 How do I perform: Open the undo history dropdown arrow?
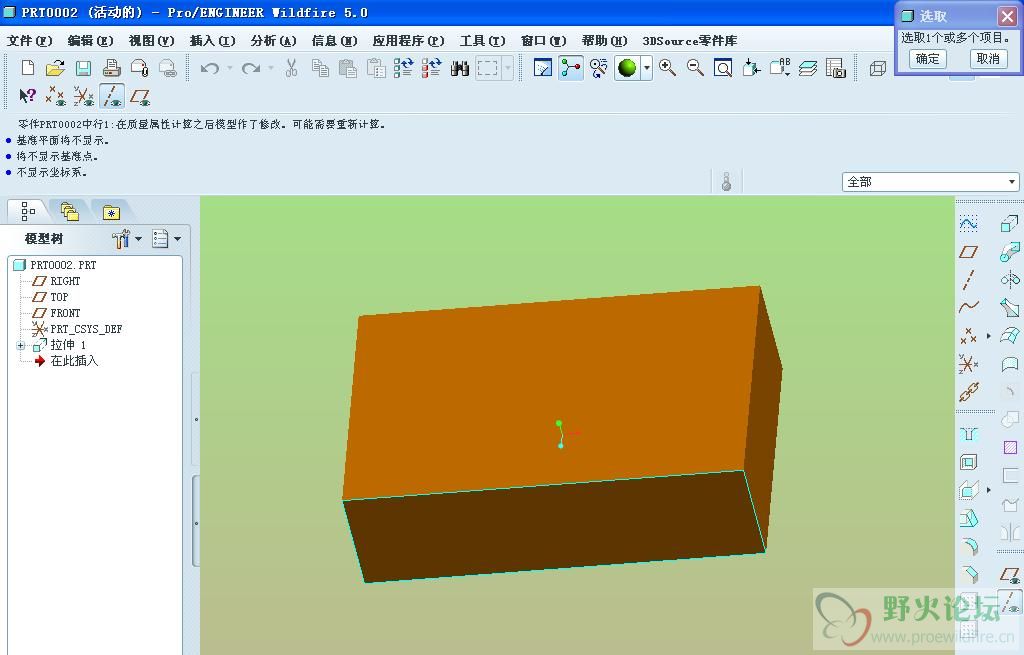click(229, 68)
